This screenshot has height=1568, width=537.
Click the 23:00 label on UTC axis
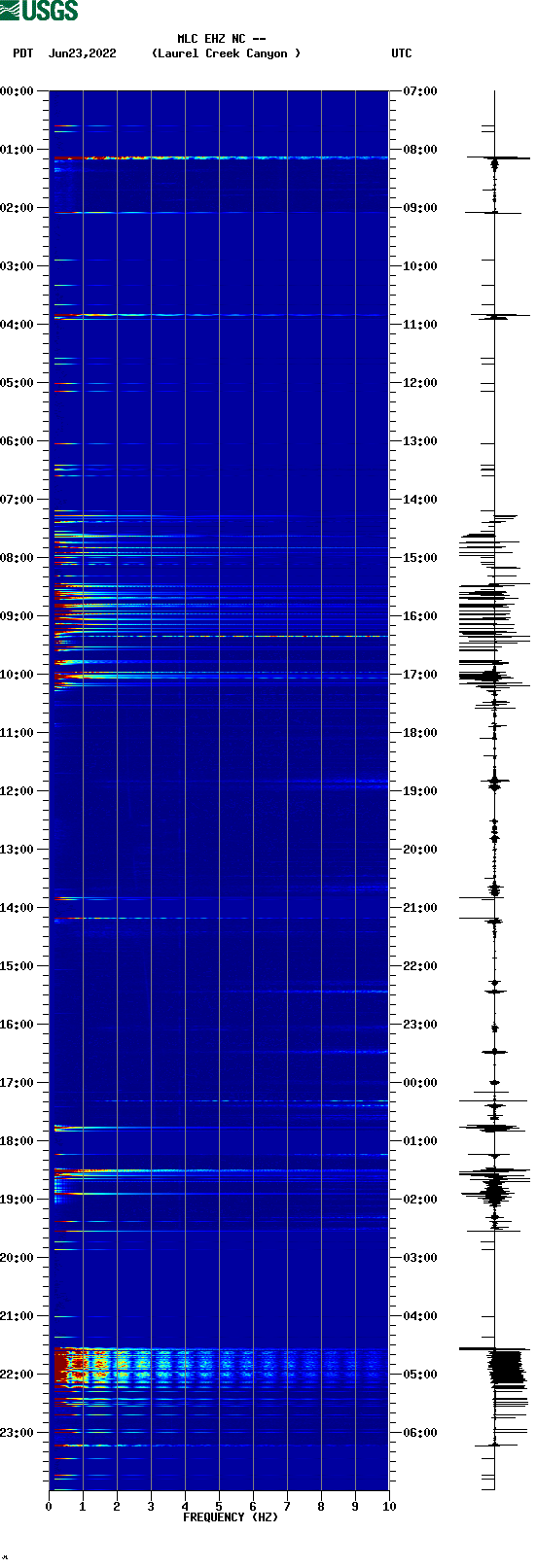[420, 1025]
